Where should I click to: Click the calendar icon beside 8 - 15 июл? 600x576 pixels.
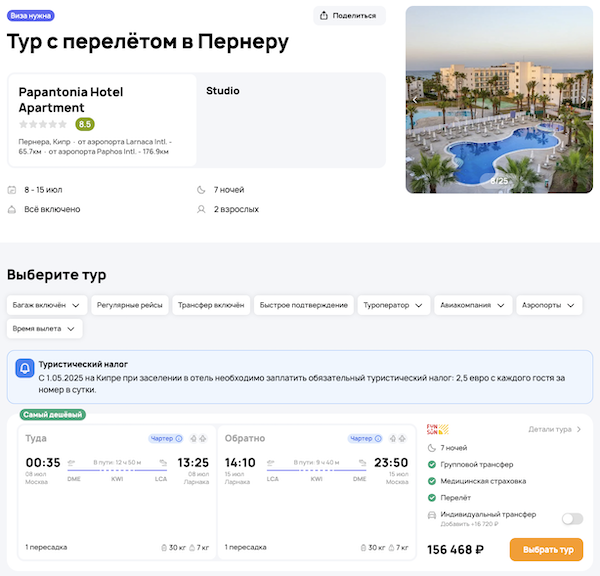pos(12,189)
